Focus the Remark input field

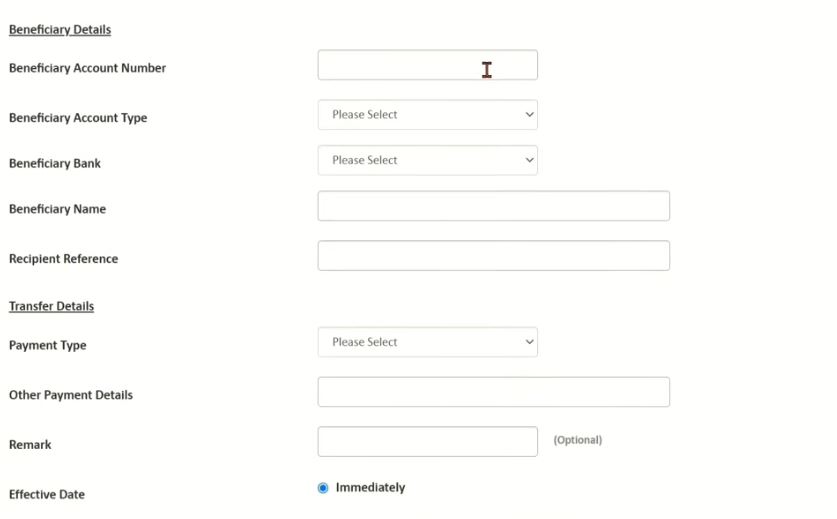pos(427,441)
